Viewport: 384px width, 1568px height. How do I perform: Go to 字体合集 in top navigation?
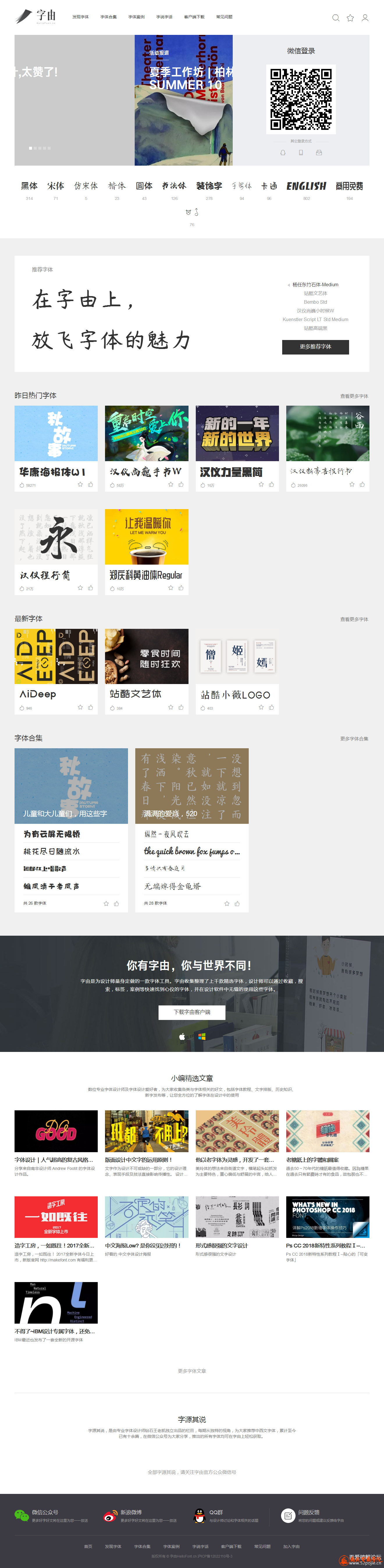coord(109,17)
